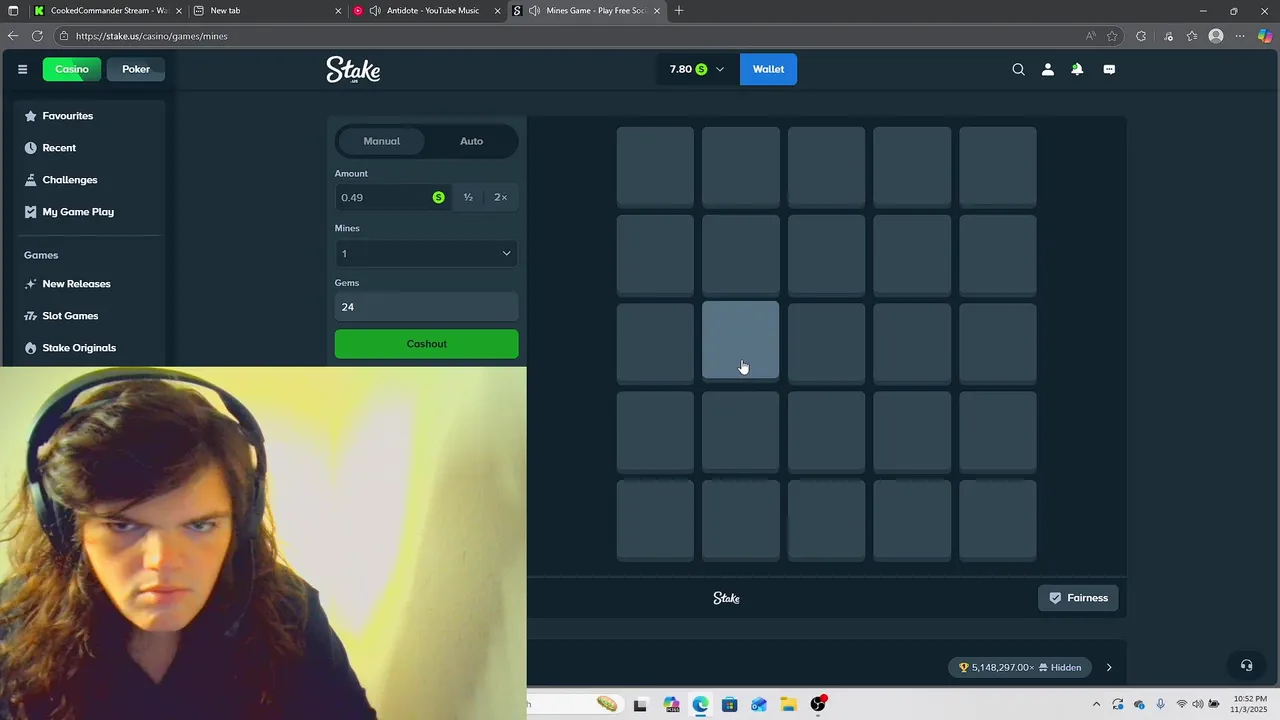The width and height of the screenshot is (1280, 720).
Task: Open Edge Copilot sidebar icon
Action: coord(1265,36)
